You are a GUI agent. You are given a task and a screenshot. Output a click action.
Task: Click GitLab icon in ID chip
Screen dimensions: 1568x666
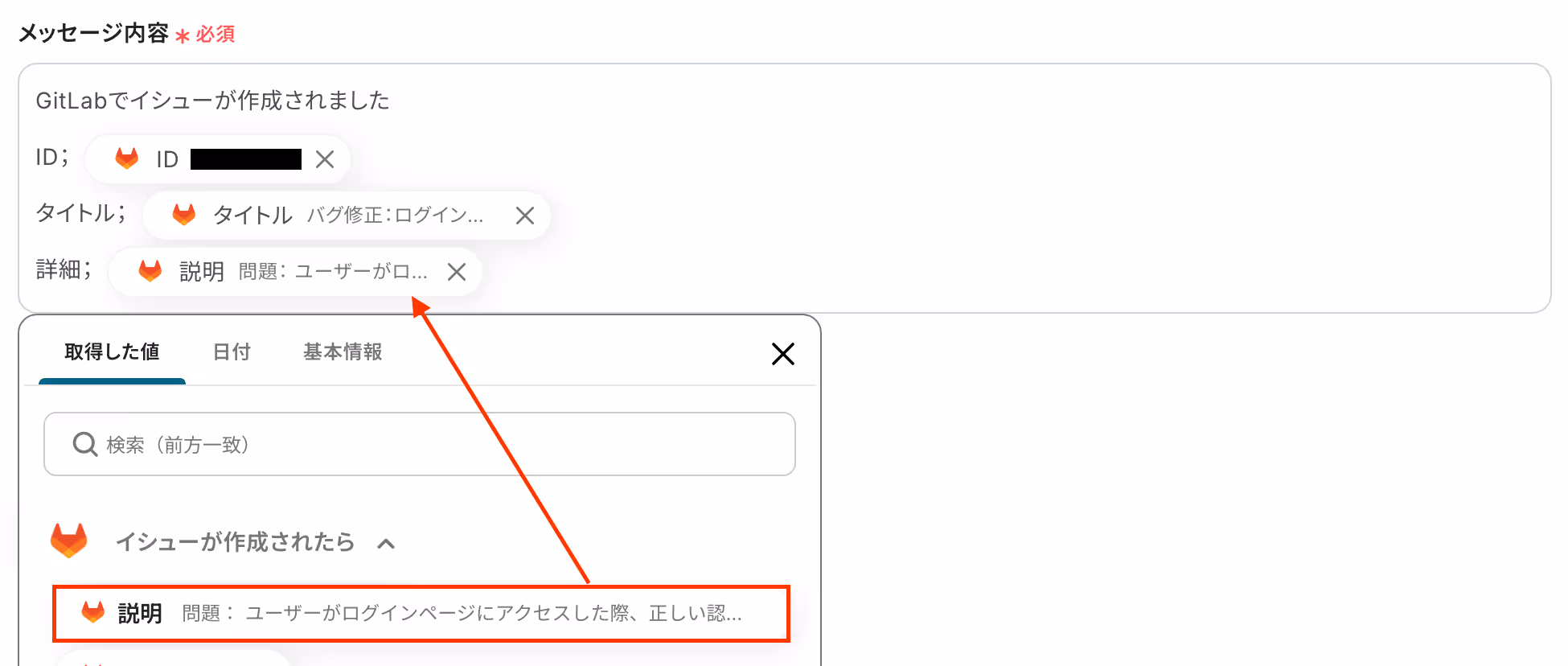click(x=127, y=158)
